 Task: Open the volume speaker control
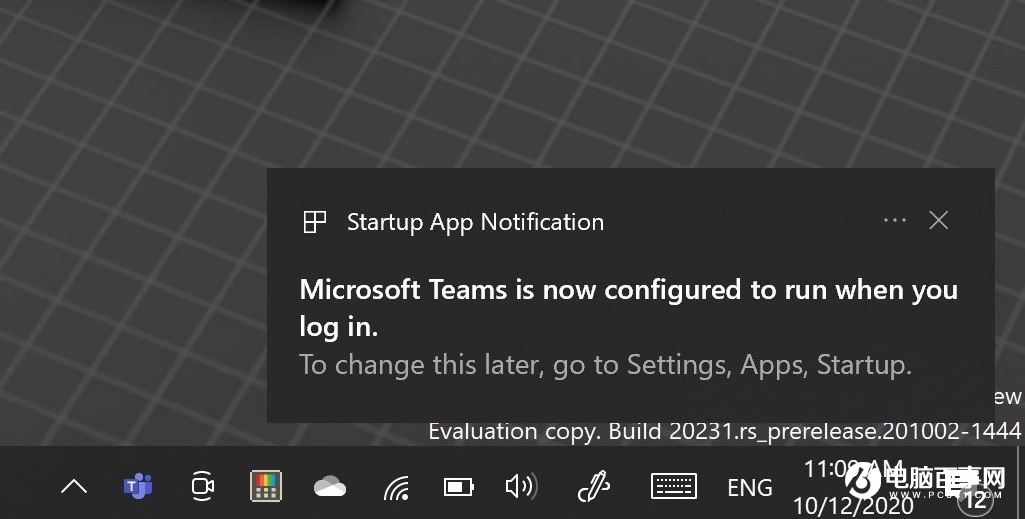(x=522, y=486)
